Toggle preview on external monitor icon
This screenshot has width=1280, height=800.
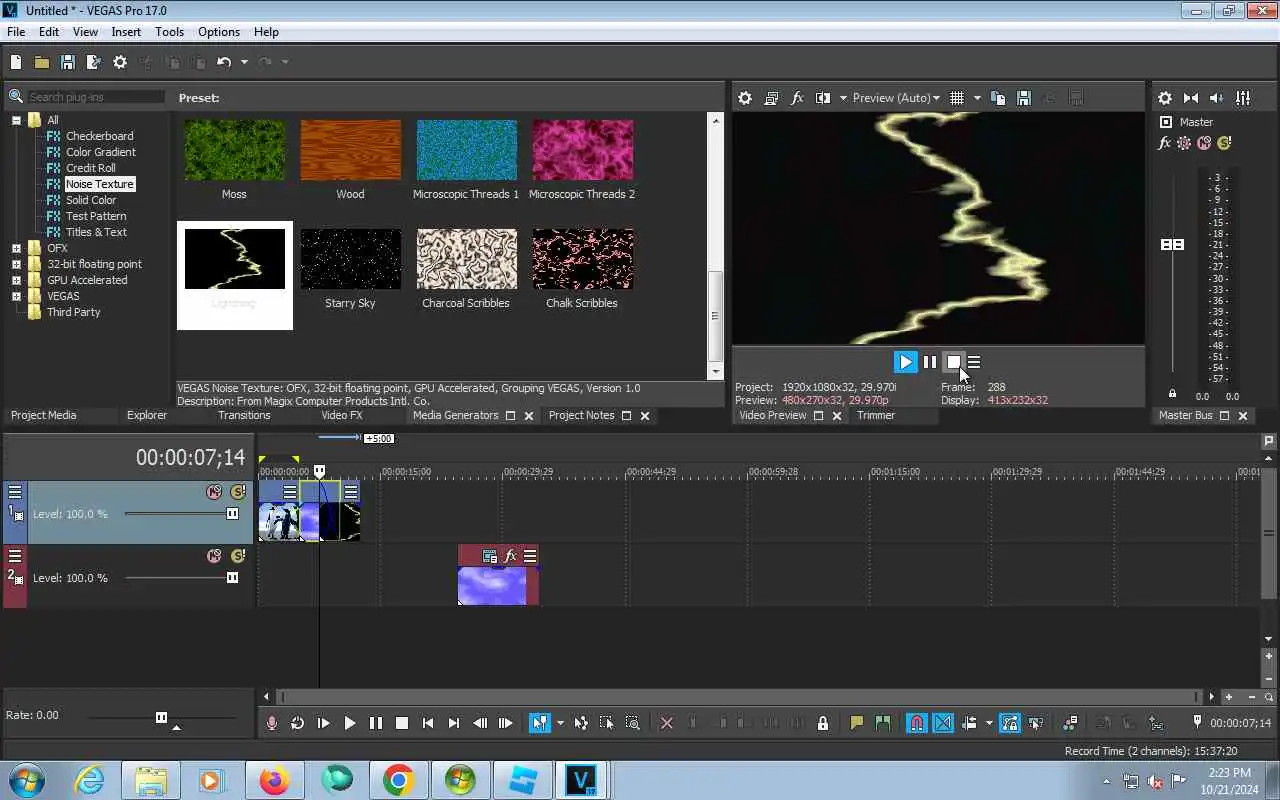[x=771, y=98]
